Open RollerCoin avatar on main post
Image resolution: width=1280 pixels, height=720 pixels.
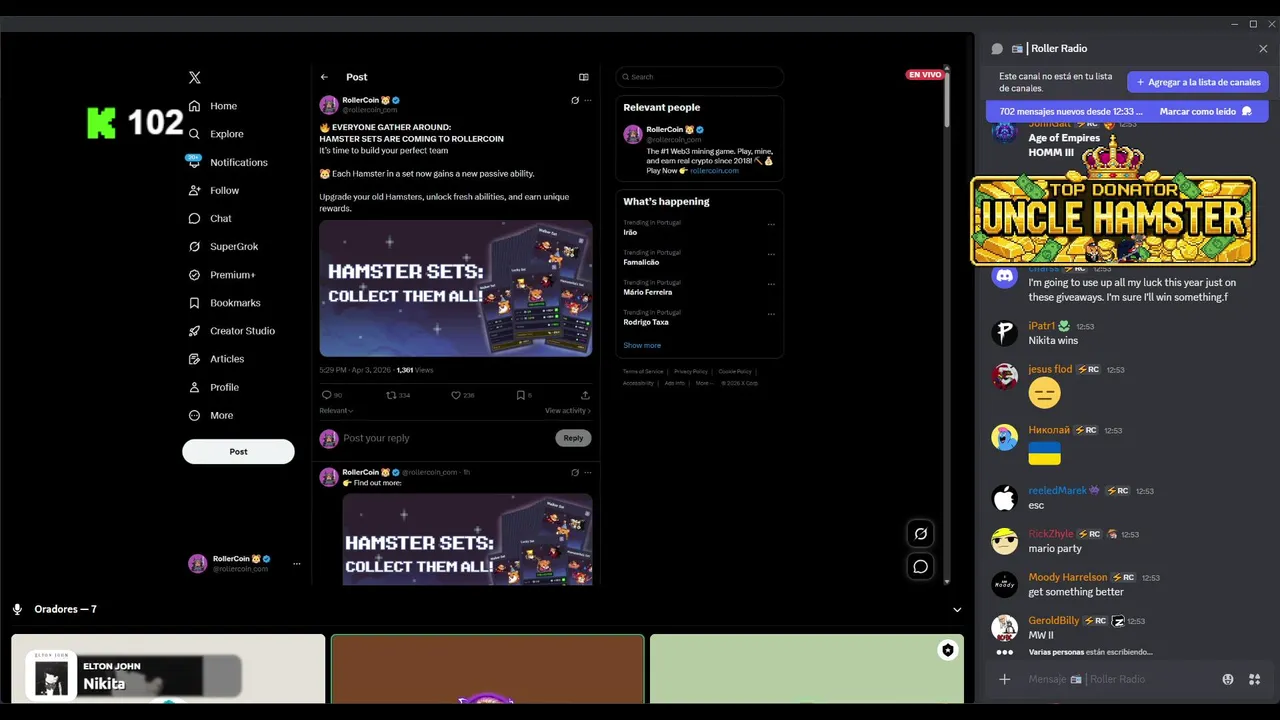point(329,105)
